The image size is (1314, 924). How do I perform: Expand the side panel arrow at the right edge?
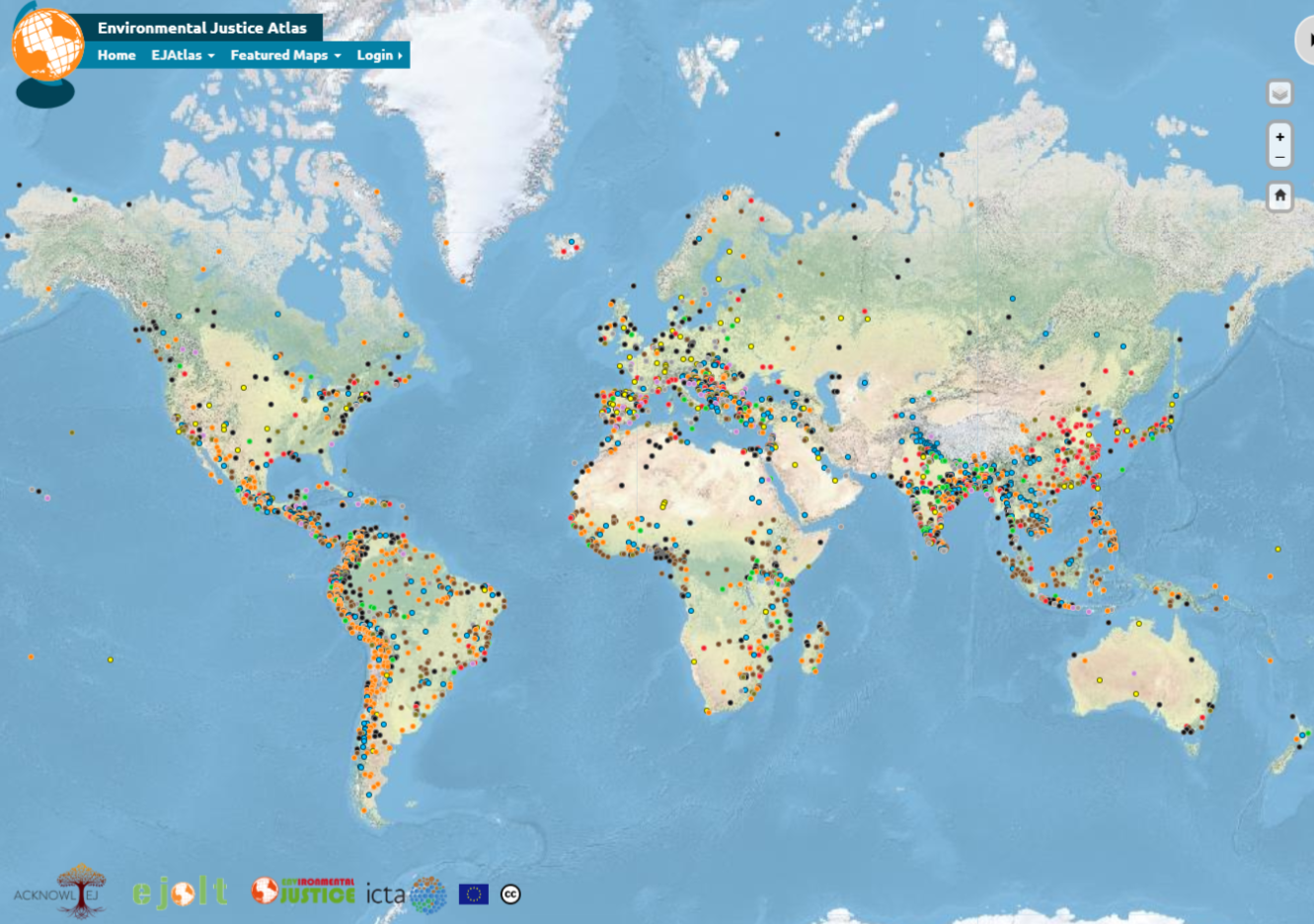1305,40
